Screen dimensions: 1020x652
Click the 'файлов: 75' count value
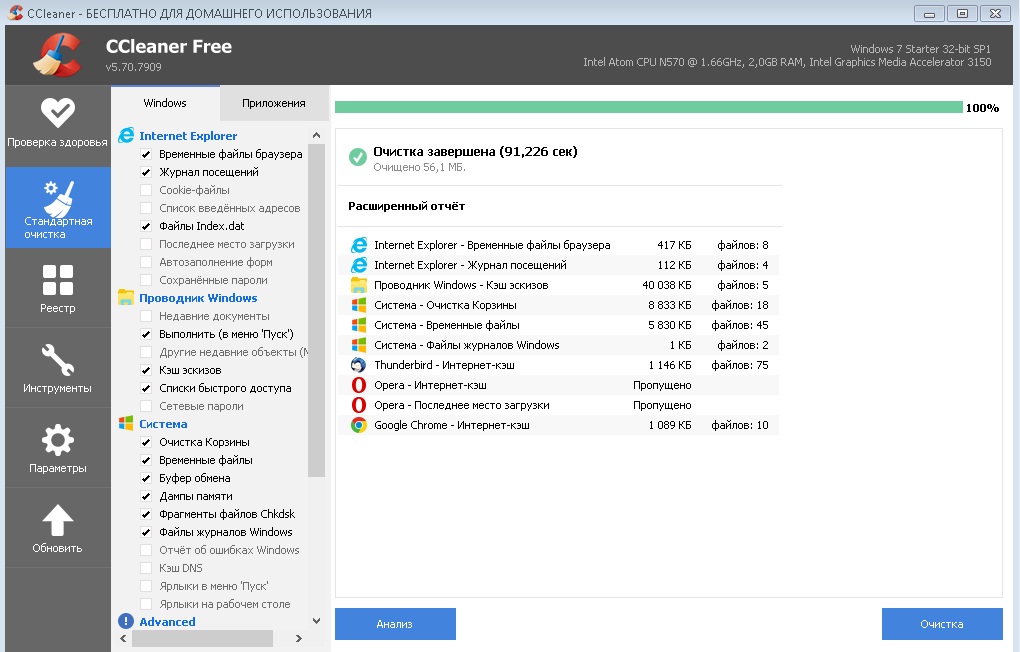(740, 365)
